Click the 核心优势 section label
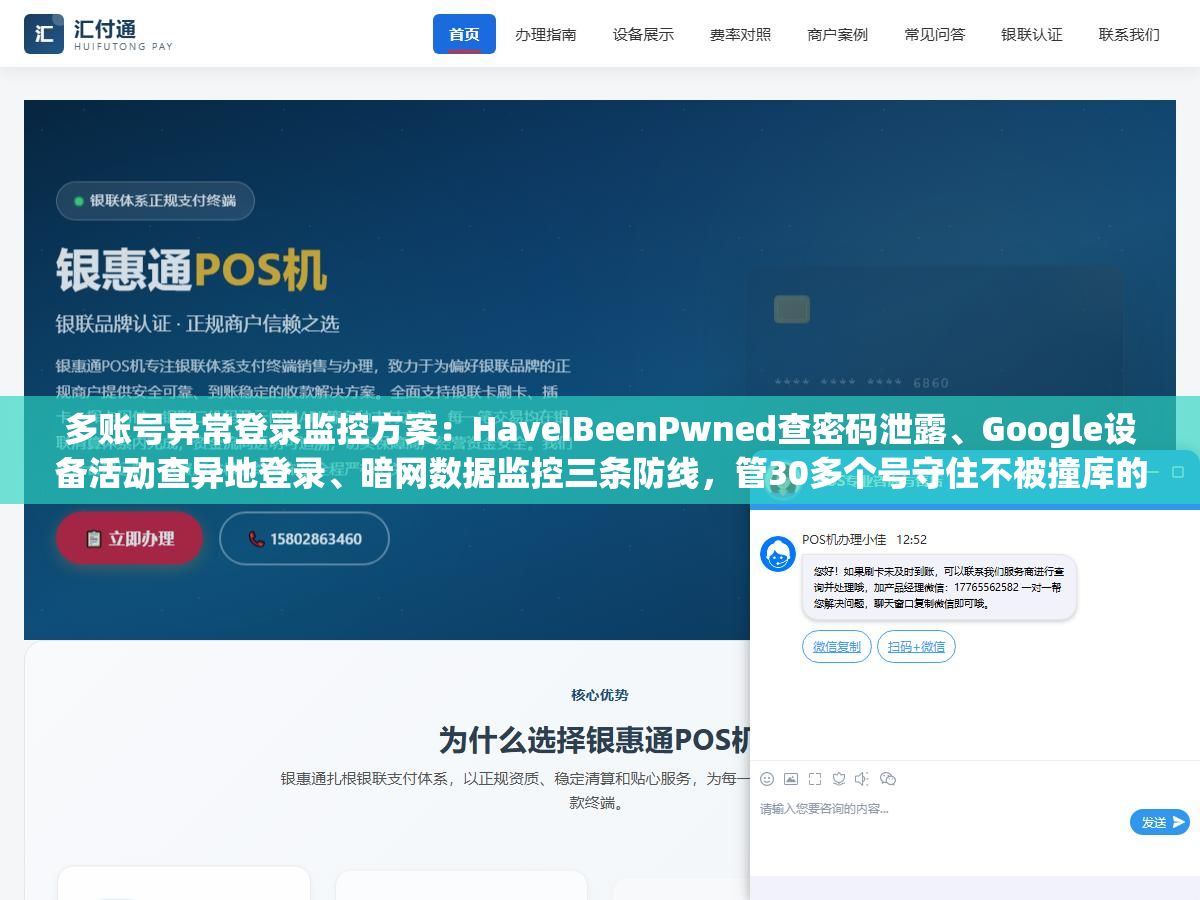 (600, 695)
